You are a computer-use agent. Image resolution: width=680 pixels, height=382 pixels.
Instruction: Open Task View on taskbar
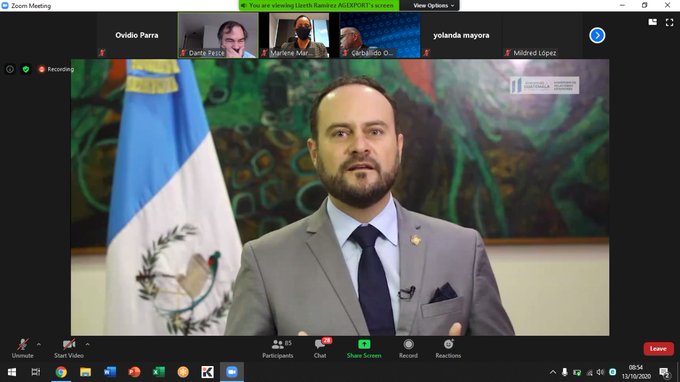click(x=36, y=372)
